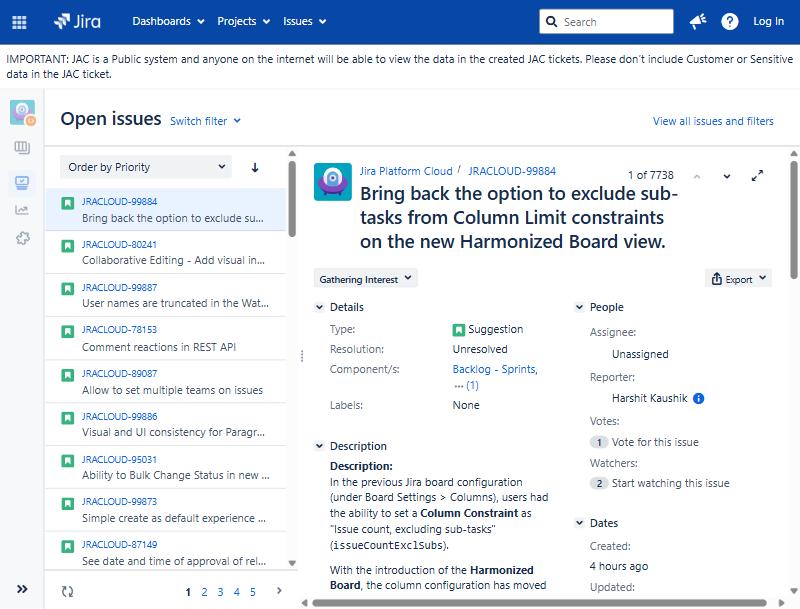Image resolution: width=800 pixels, height=609 pixels.
Task: Open the Dashboards menu
Action: point(168,21)
